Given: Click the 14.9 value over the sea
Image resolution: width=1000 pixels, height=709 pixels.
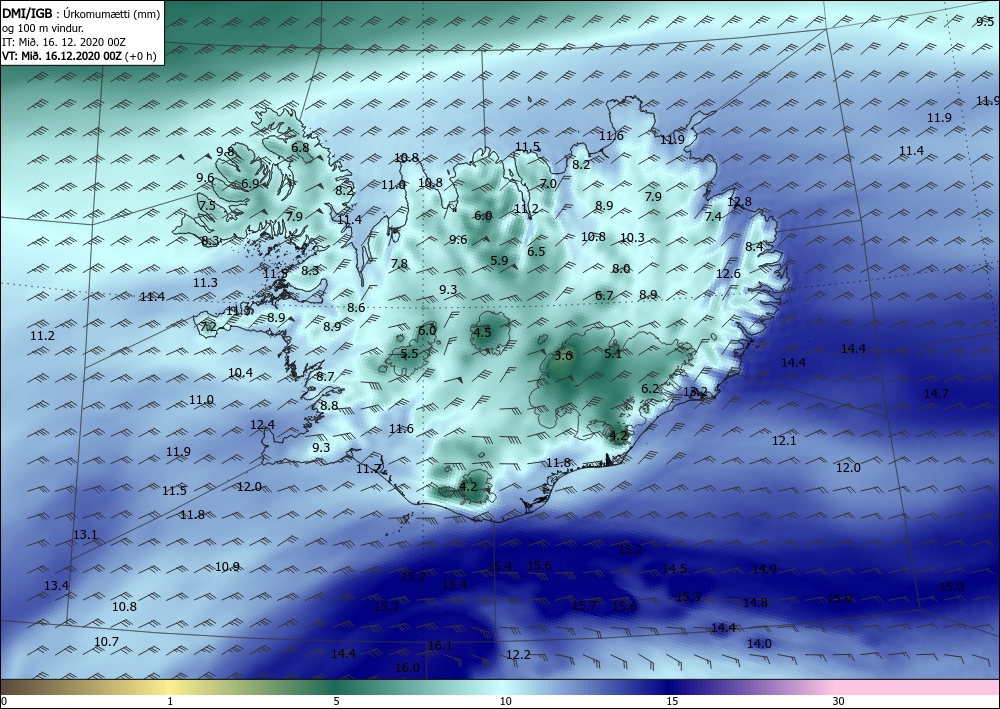Looking at the screenshot, I should coord(765,568).
